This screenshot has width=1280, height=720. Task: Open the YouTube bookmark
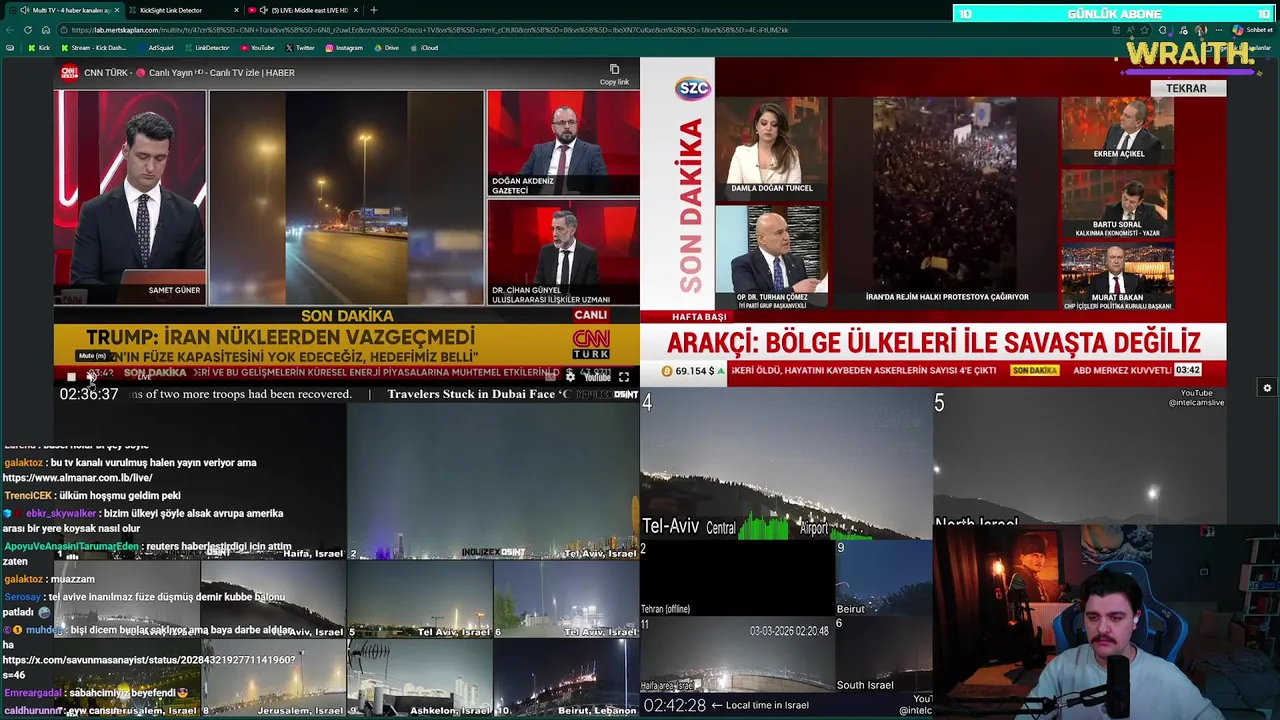[257, 48]
